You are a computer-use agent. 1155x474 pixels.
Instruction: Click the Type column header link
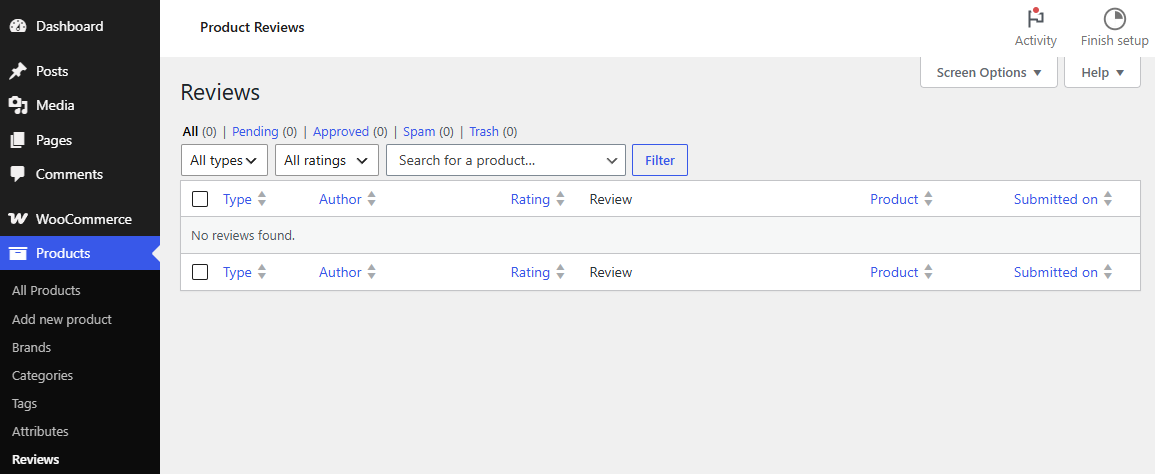[x=237, y=199]
